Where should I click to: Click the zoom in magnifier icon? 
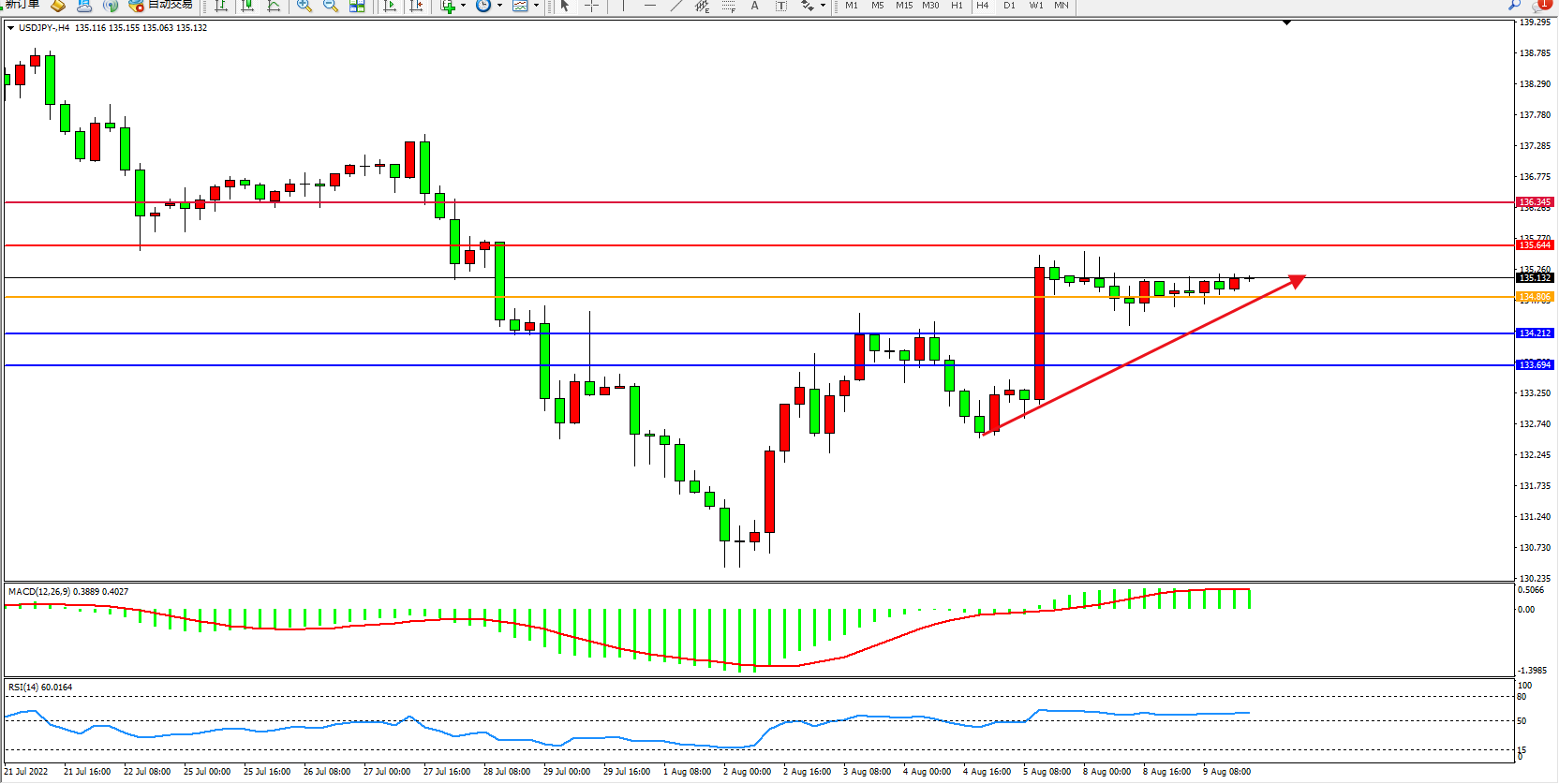(304, 6)
